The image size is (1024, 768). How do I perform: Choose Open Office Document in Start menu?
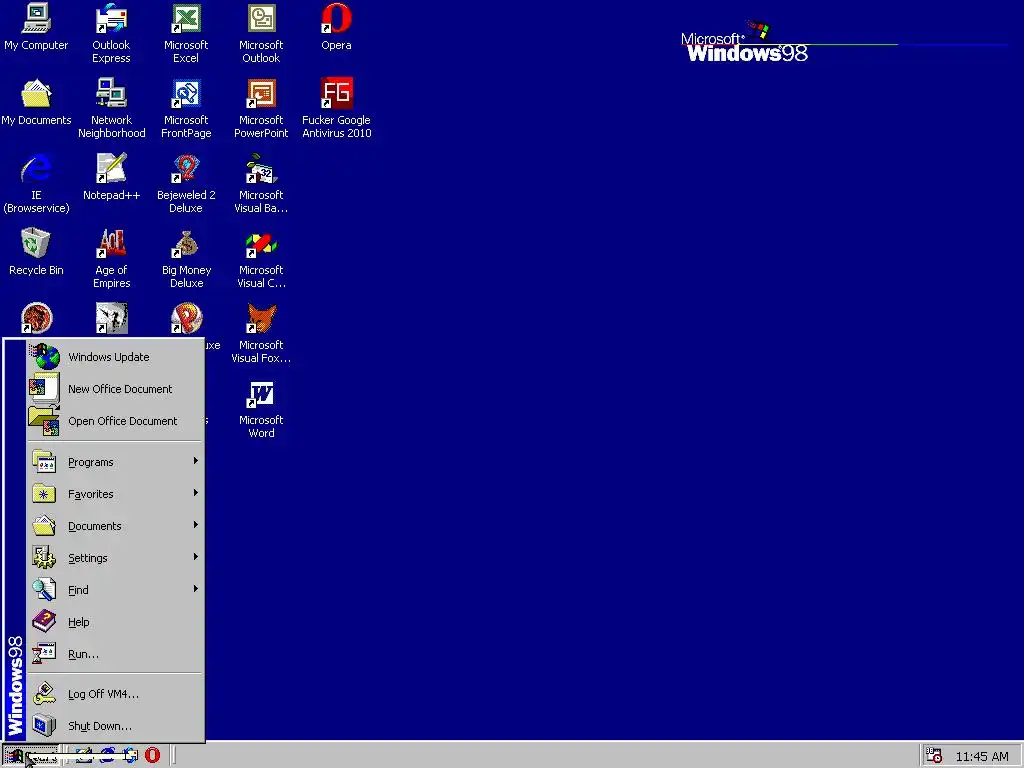[115, 421]
